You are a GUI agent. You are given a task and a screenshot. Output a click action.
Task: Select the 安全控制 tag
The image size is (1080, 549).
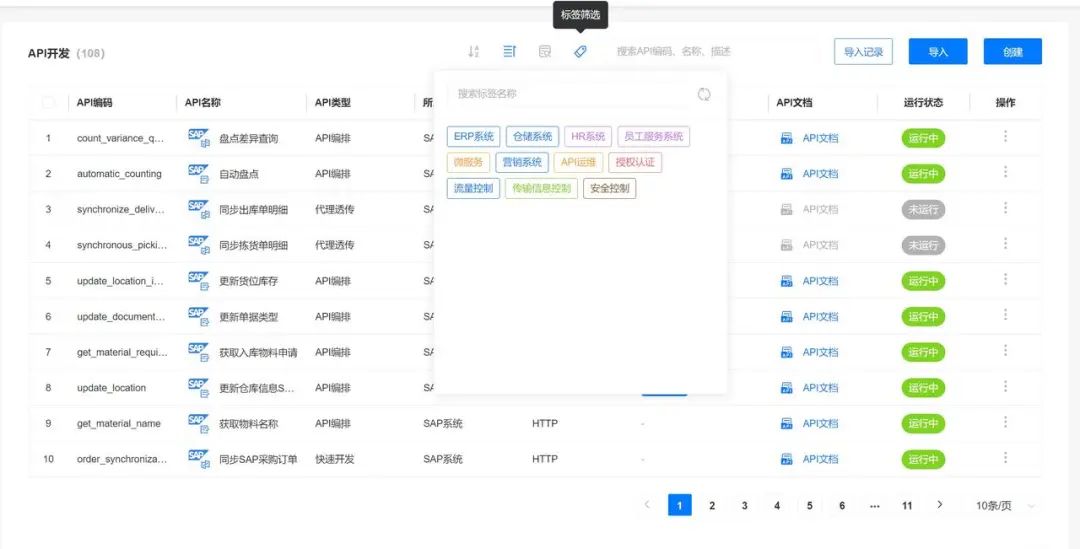(610, 188)
